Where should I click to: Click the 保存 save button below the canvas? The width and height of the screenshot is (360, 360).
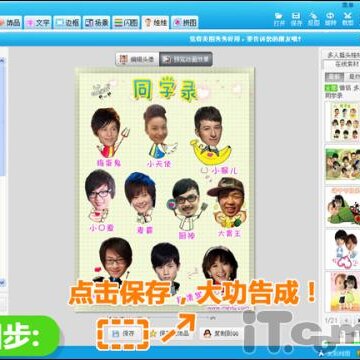pyautogui.click(x=123, y=333)
